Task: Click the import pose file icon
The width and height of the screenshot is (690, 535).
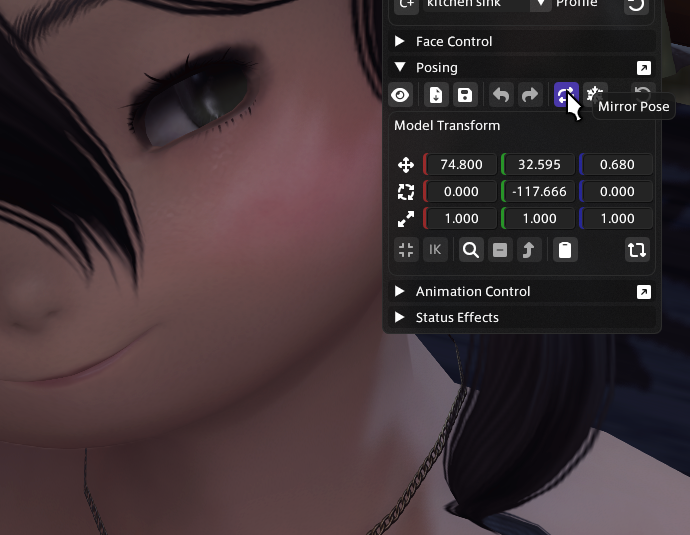Action: point(436,95)
